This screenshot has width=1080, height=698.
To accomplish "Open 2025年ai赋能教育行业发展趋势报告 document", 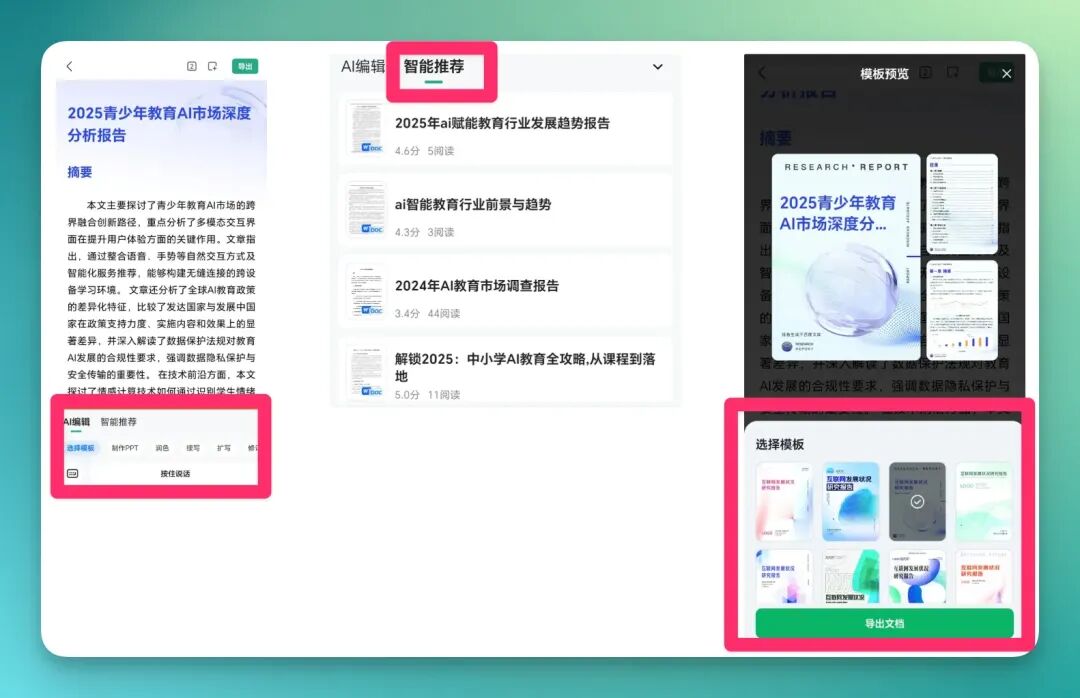I will point(506,130).
